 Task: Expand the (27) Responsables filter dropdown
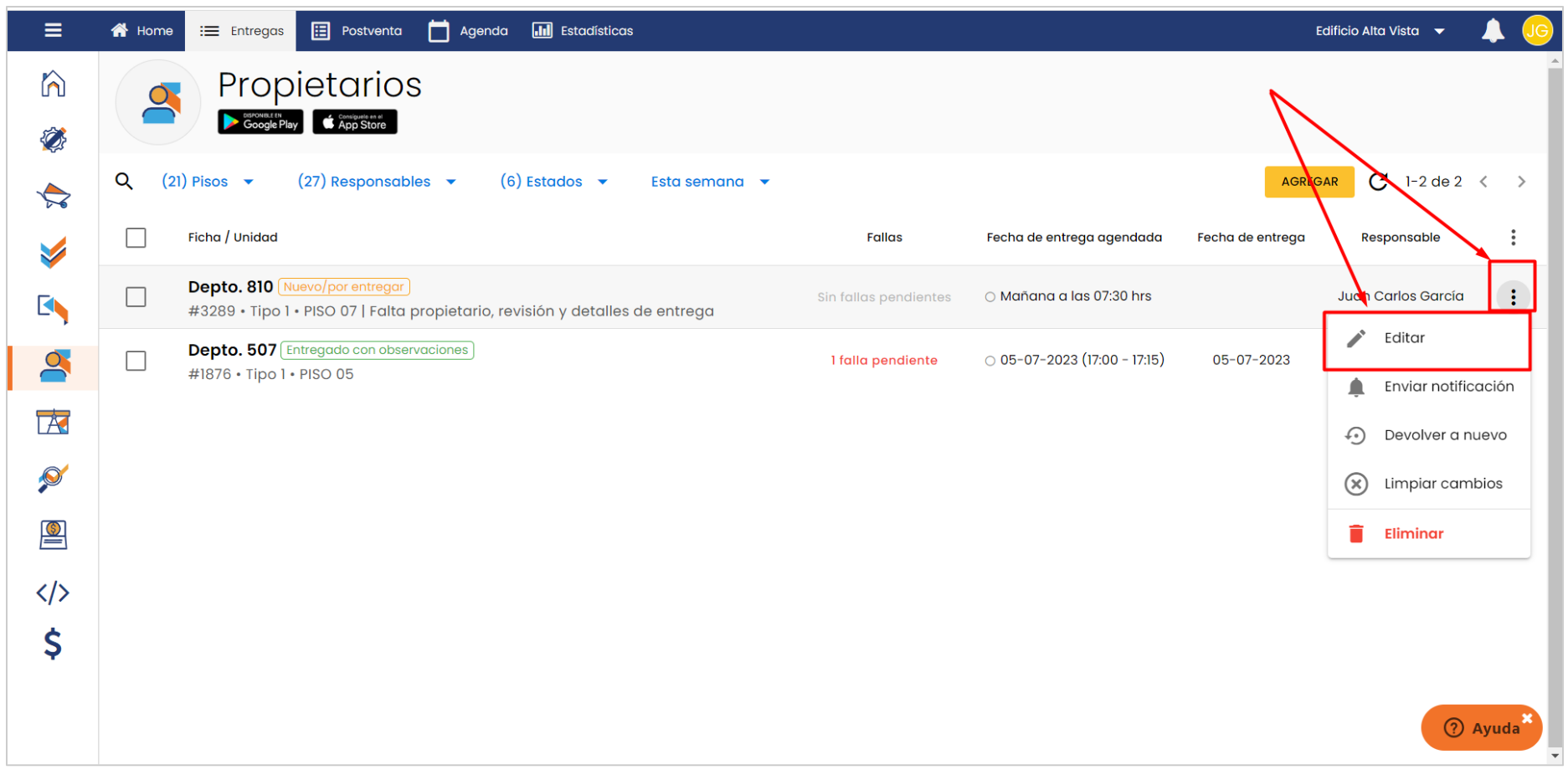[377, 182]
